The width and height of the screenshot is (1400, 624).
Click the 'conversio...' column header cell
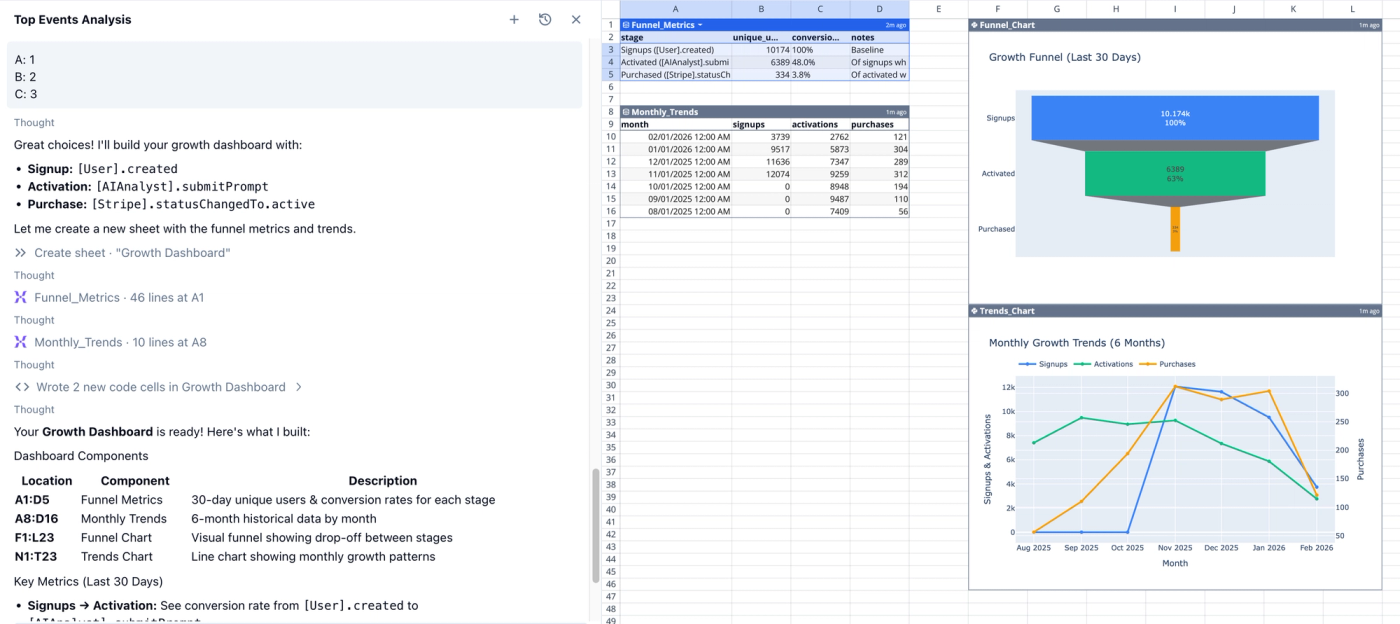[x=820, y=37]
